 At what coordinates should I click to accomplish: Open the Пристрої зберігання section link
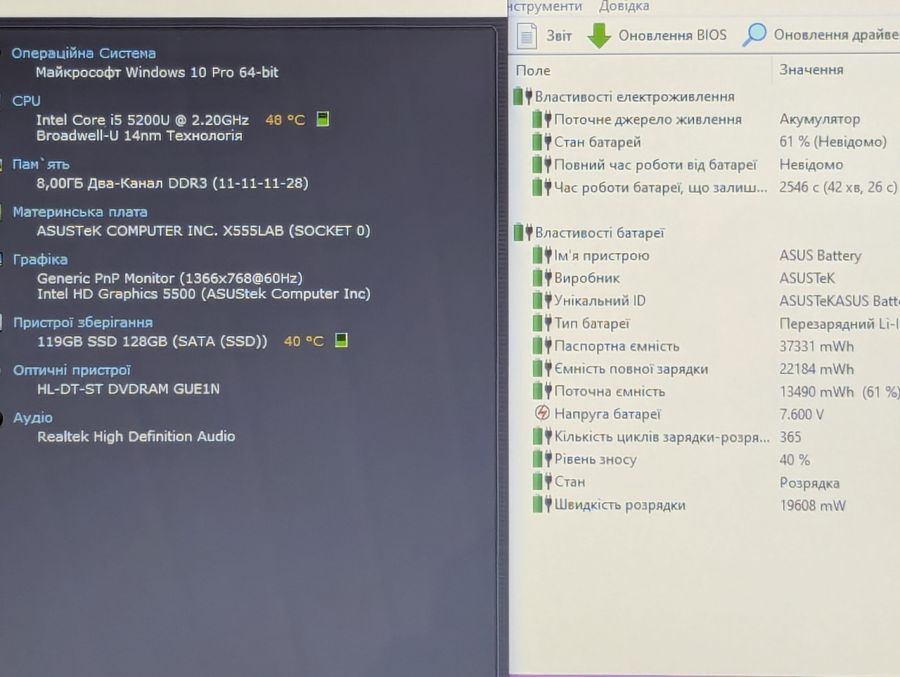pyautogui.click(x=83, y=323)
